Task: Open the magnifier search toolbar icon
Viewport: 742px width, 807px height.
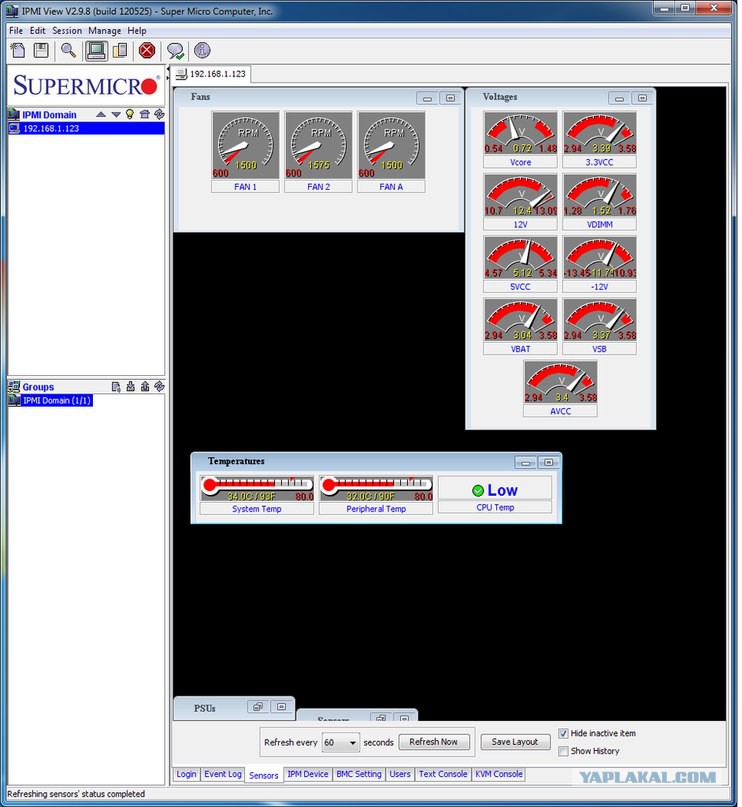Action: coord(68,50)
